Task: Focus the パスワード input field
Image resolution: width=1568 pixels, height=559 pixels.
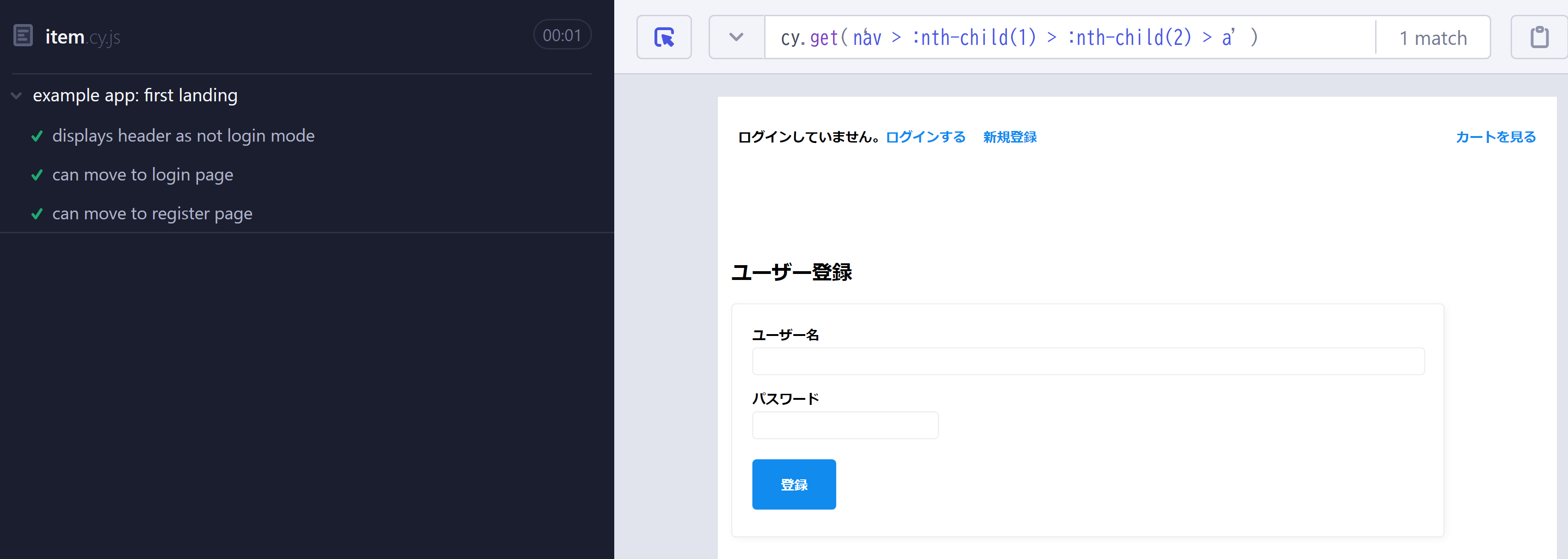Action: tap(845, 425)
